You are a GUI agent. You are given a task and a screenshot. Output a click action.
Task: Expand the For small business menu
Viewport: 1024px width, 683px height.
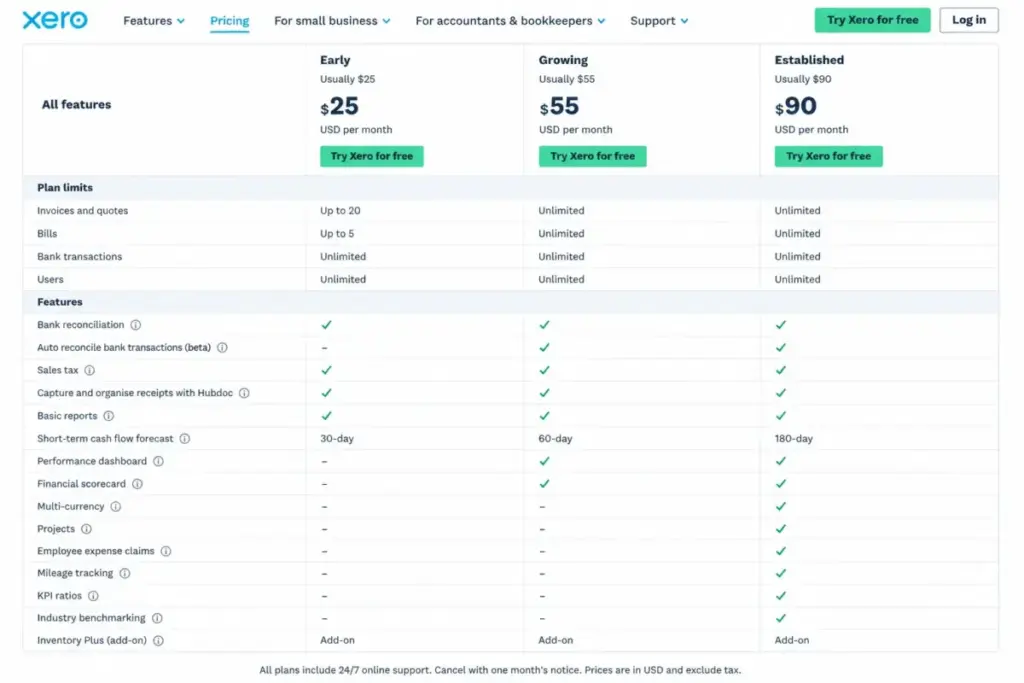(x=332, y=21)
